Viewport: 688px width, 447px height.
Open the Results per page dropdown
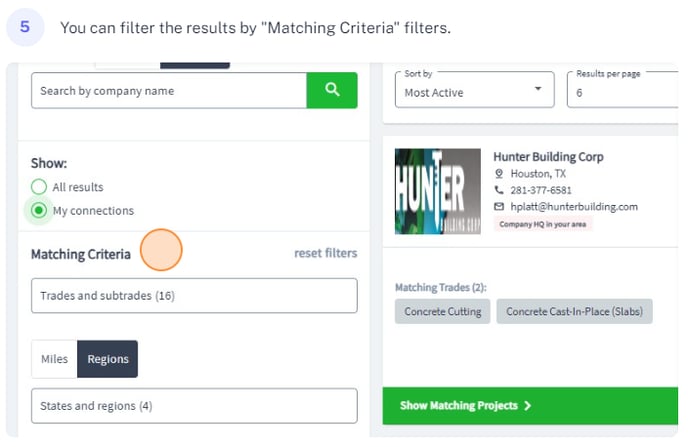(622, 90)
